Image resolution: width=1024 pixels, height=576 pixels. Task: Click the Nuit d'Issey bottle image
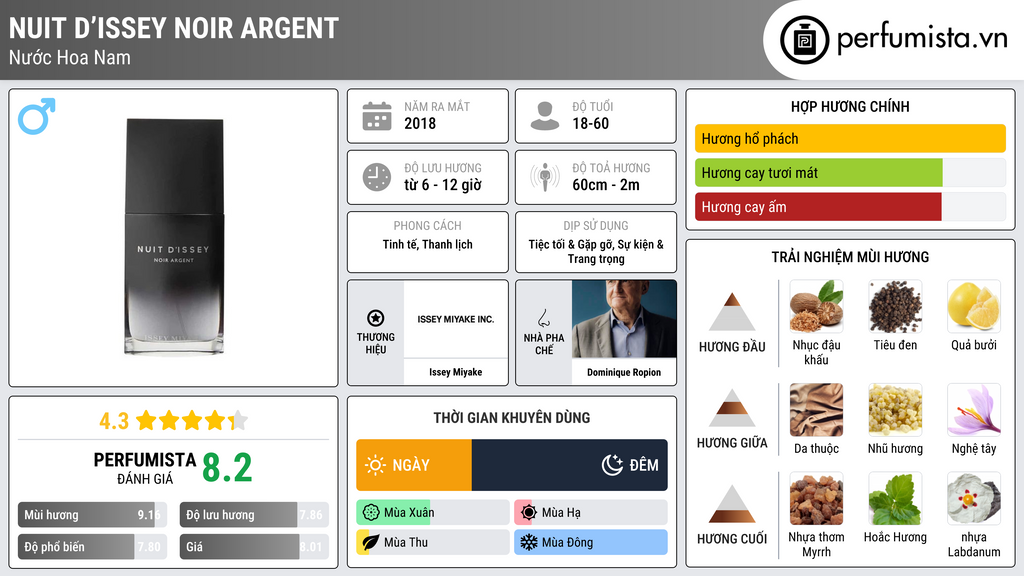pos(174,236)
